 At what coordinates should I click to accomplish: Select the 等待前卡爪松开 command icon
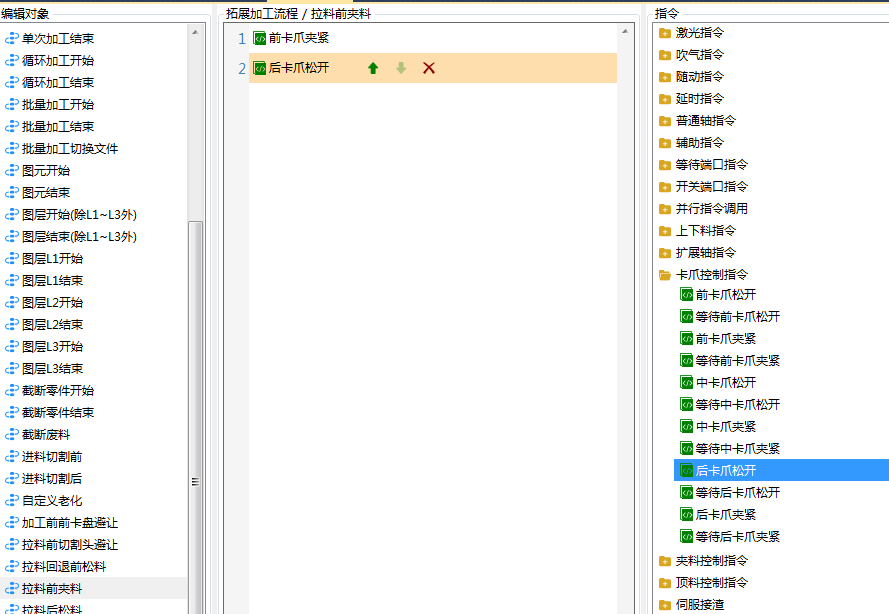687,316
